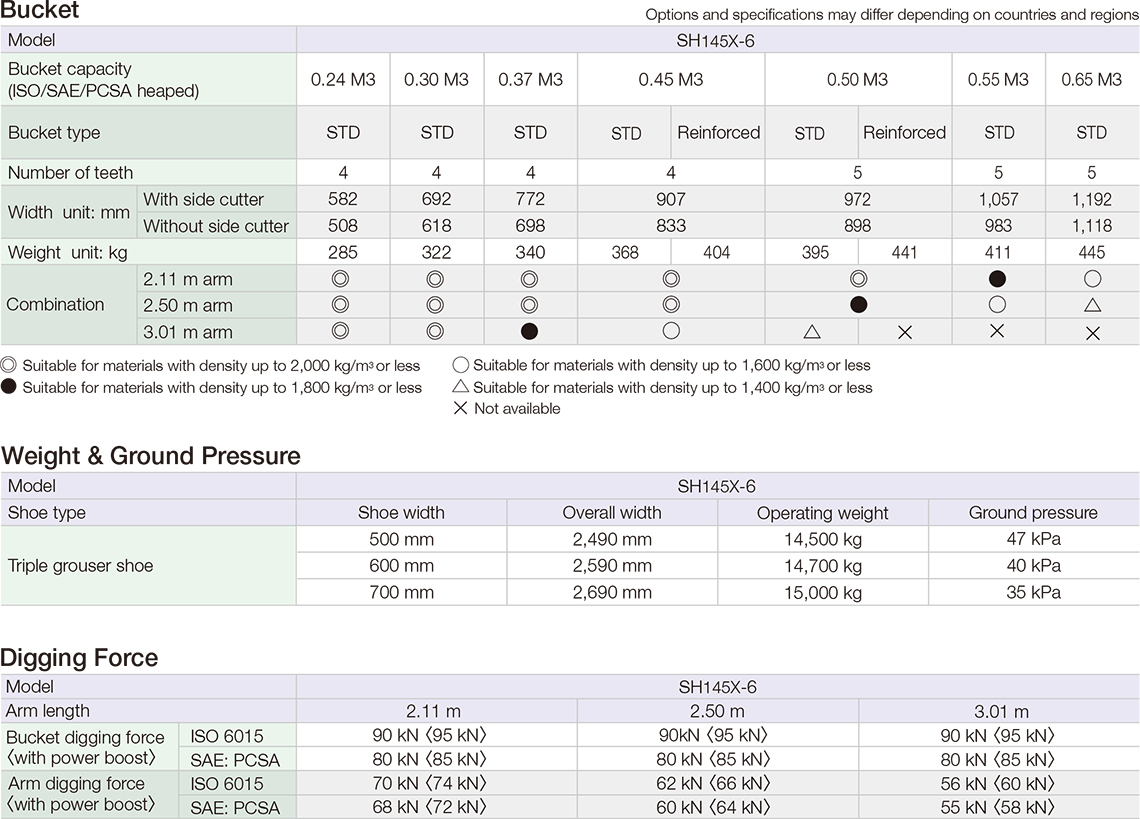Viewport: 1140px width, 819px height.
Task: Click the triangle symbol in the legend
Action: coord(460,387)
